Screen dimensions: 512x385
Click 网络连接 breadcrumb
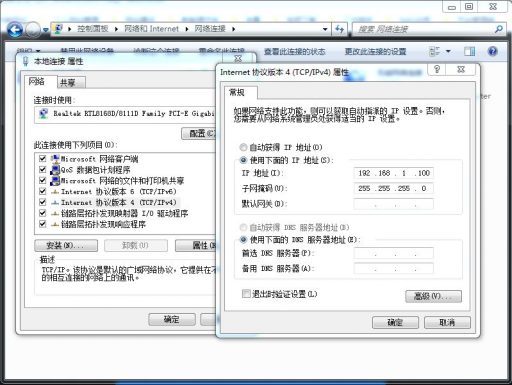click(x=210, y=29)
